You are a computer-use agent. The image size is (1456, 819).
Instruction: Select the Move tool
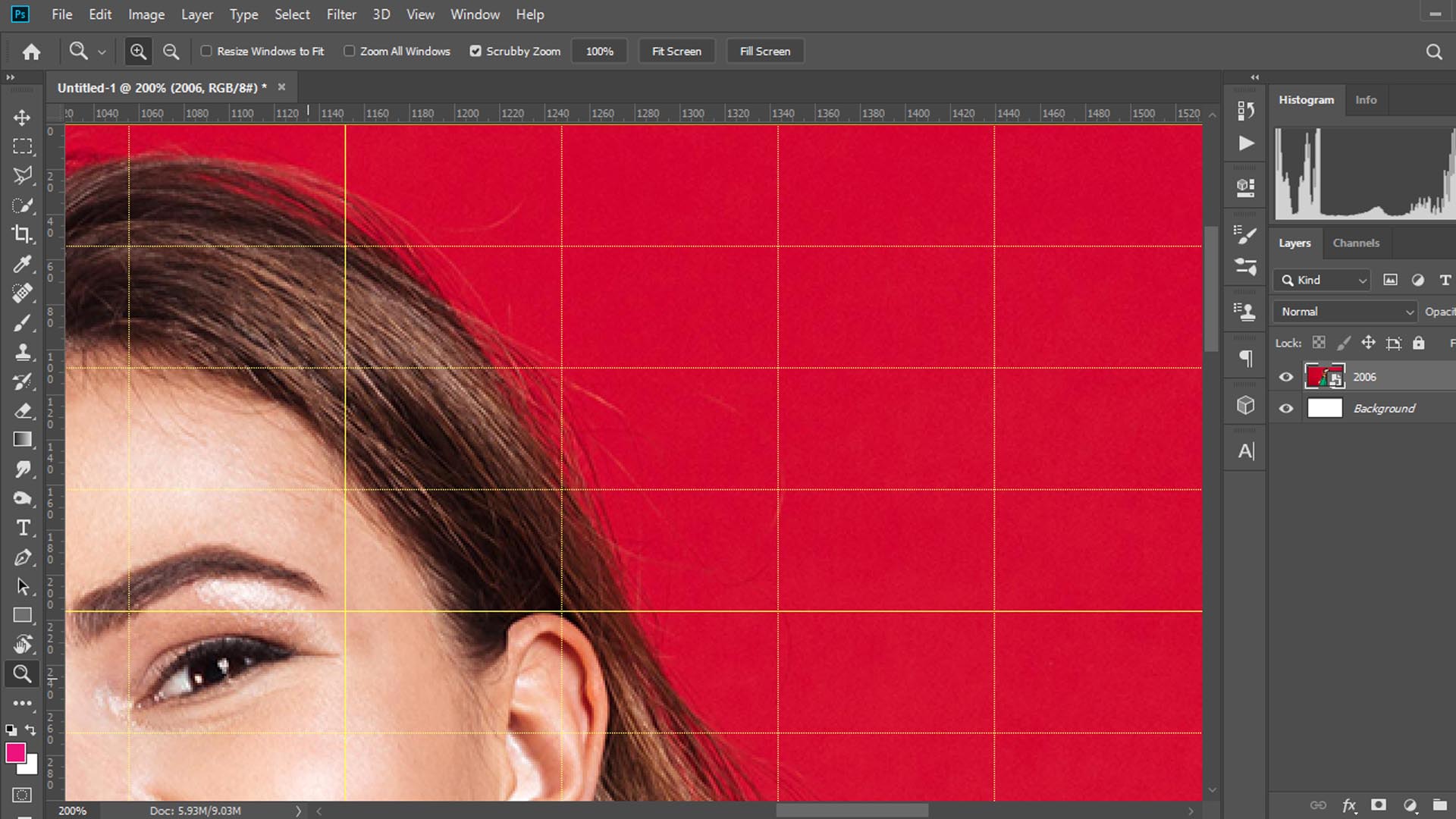click(x=22, y=118)
